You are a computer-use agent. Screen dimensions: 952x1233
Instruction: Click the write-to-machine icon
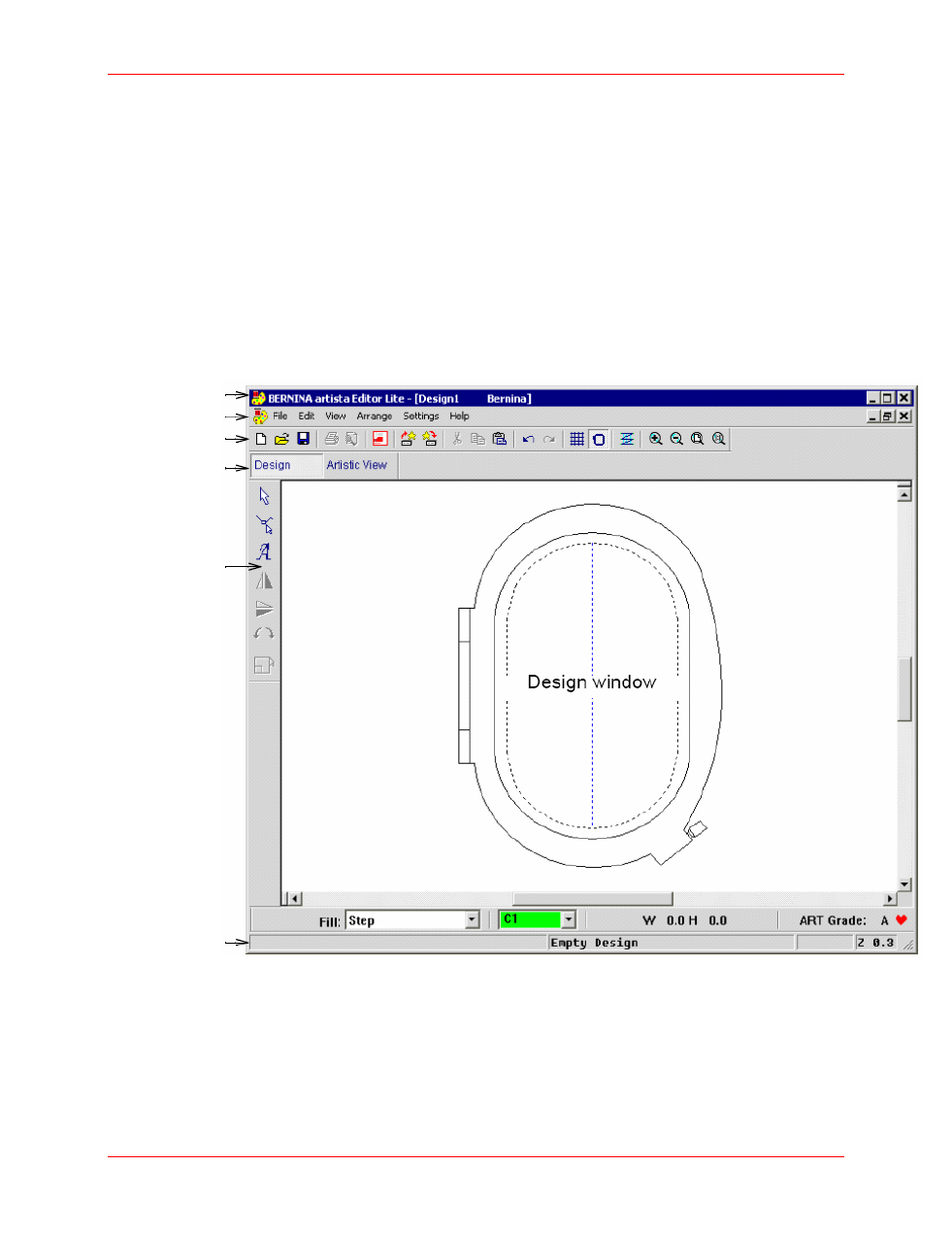(429, 439)
